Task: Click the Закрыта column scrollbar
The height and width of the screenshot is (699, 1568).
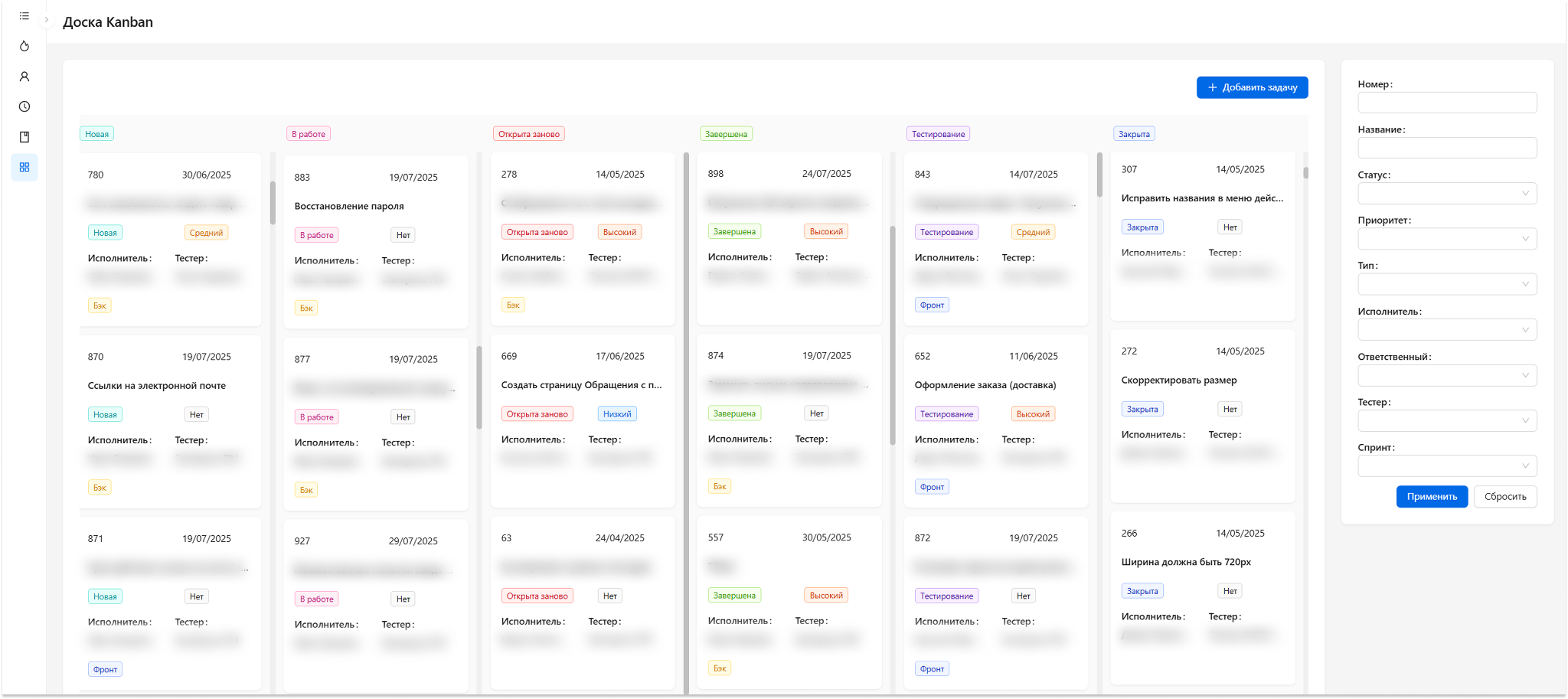Action: (1305, 173)
